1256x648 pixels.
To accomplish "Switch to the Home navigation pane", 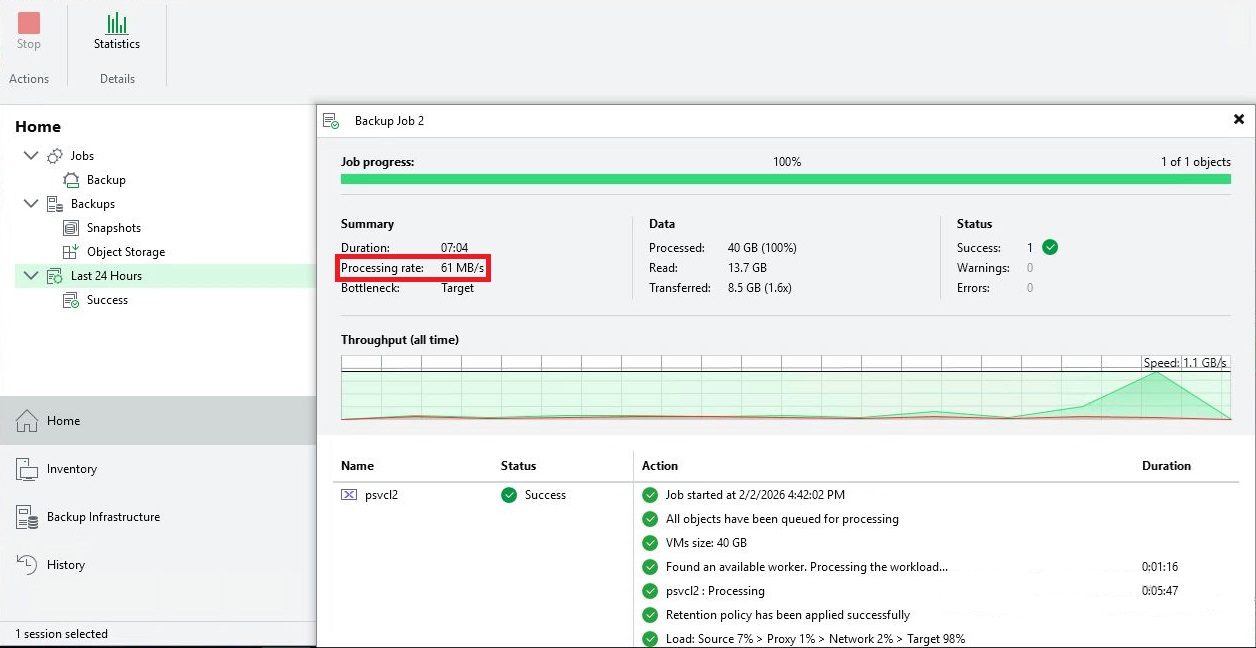I will pos(63,421).
